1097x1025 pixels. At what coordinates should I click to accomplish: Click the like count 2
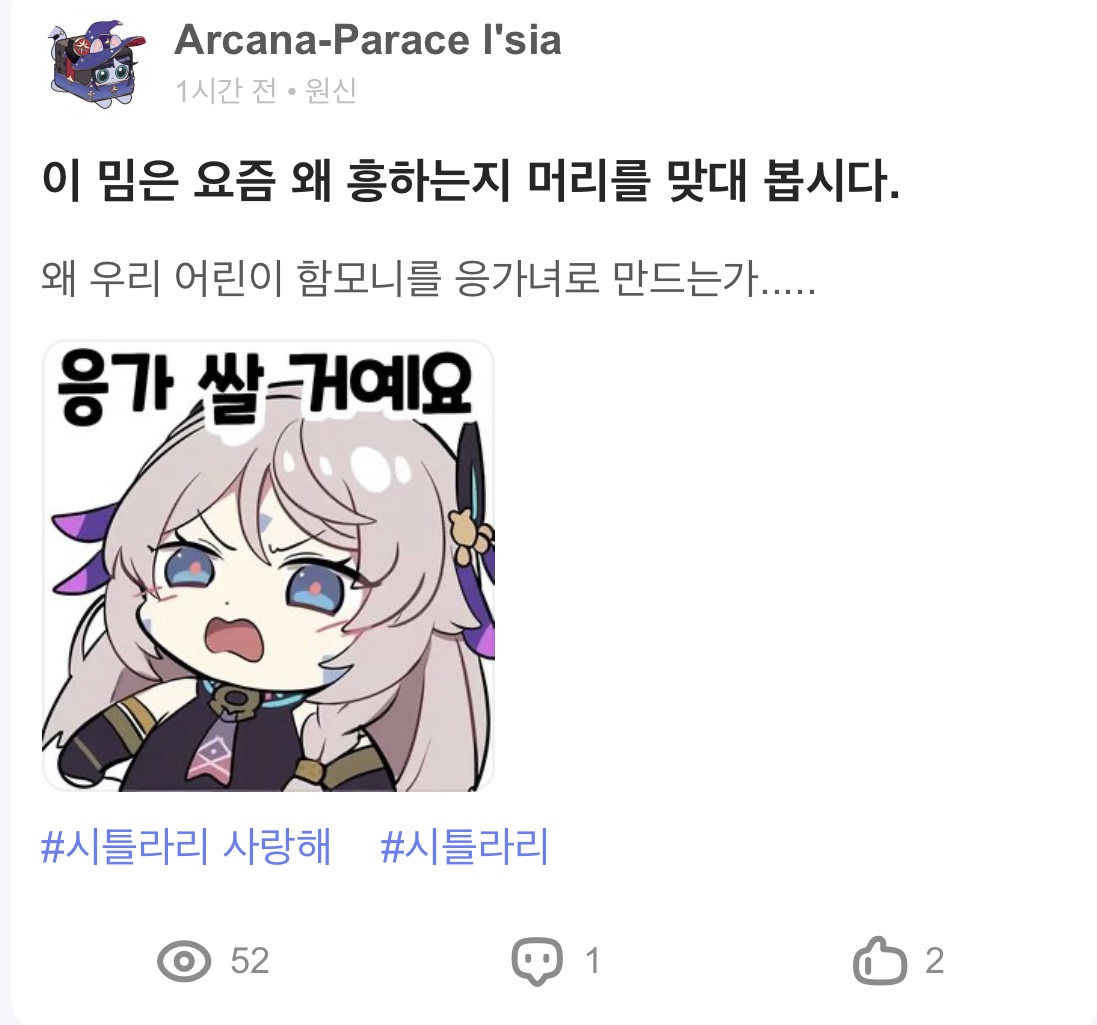point(935,961)
